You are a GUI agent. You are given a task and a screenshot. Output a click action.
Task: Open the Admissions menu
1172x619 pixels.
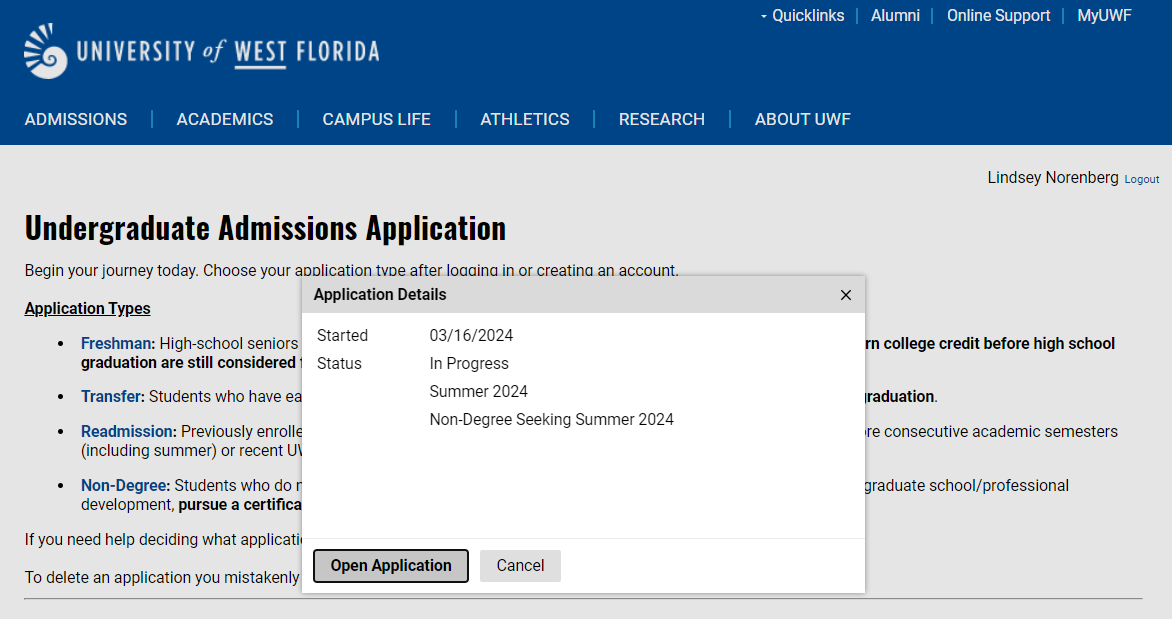coord(75,120)
